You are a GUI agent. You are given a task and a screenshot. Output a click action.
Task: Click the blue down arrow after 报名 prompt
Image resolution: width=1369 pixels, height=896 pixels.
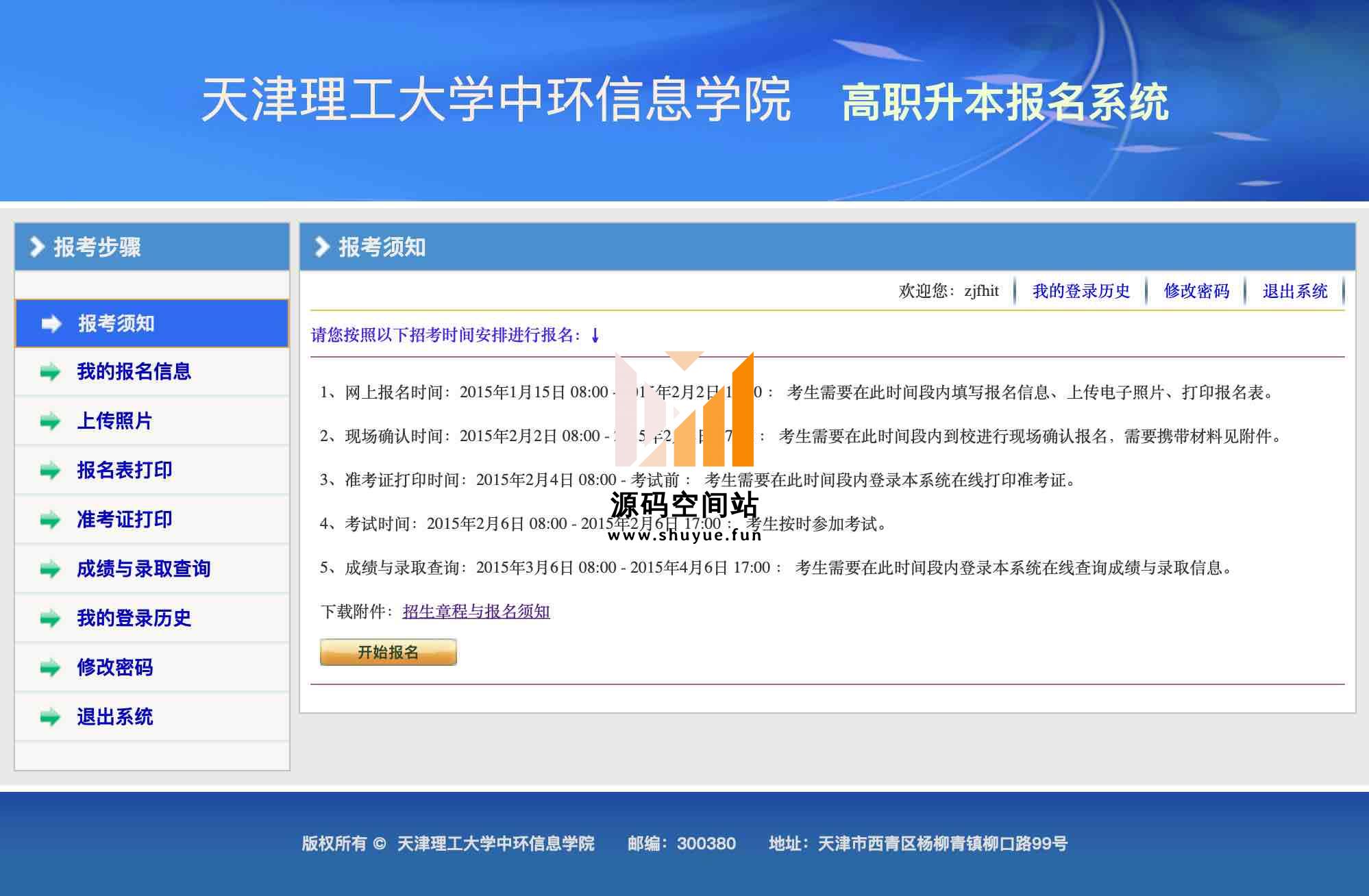[595, 335]
